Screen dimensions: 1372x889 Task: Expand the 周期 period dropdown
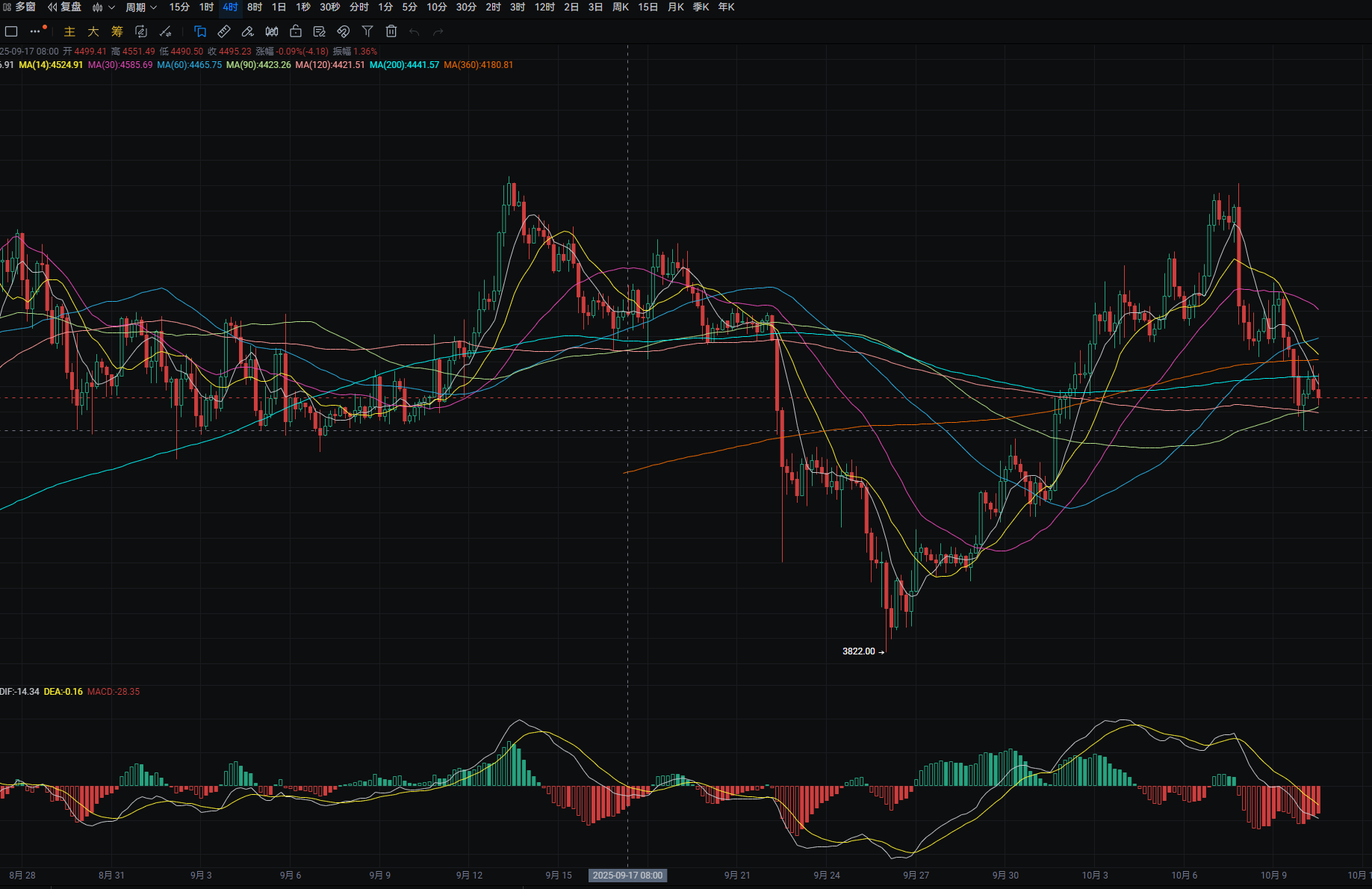[x=140, y=7]
